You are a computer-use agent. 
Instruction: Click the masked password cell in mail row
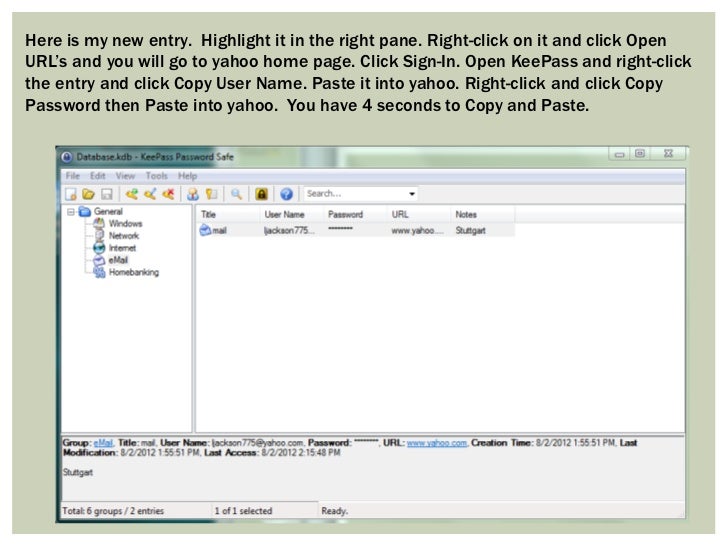[340, 229]
